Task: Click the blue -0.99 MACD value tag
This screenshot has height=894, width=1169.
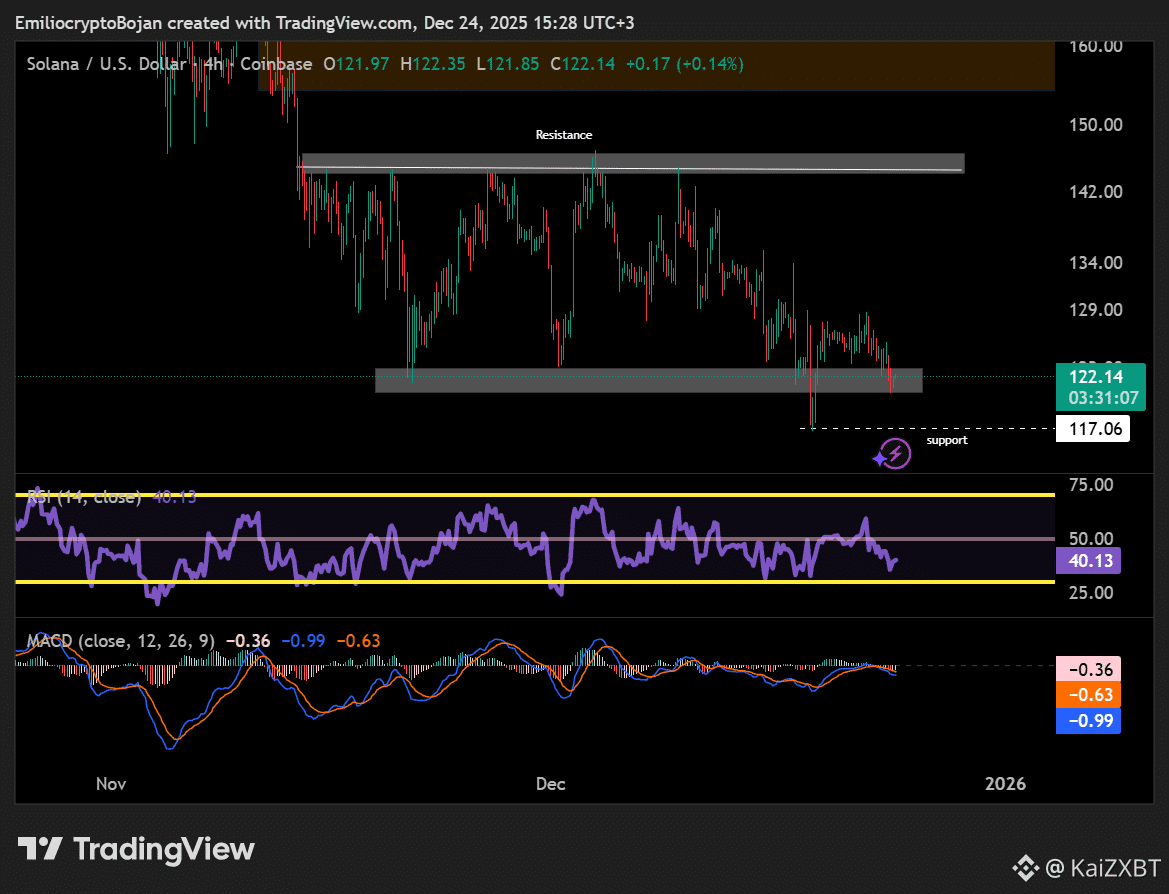Action: [1088, 721]
